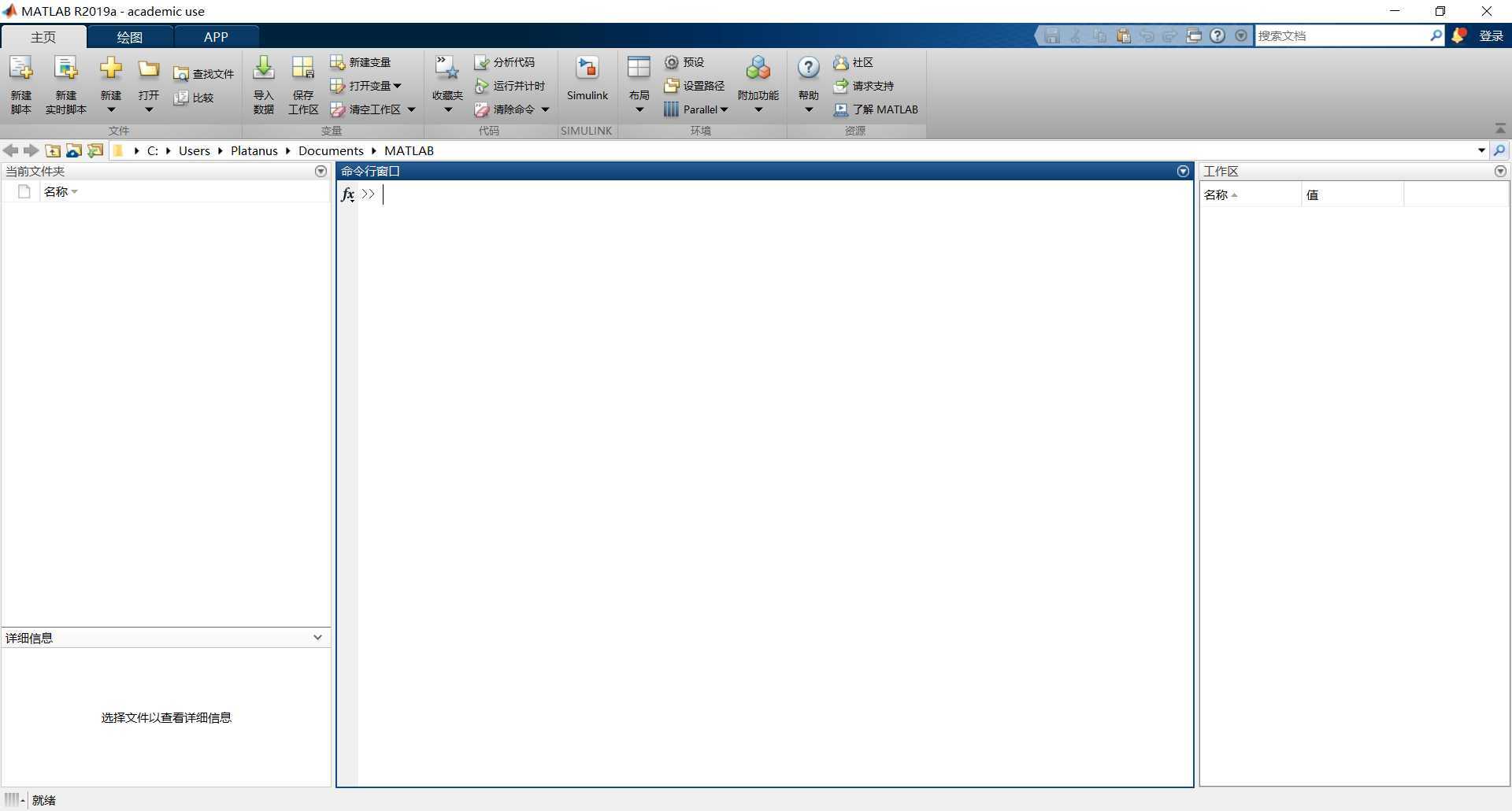
Task: Click Import Data (导入数据) icon
Action: 264,69
